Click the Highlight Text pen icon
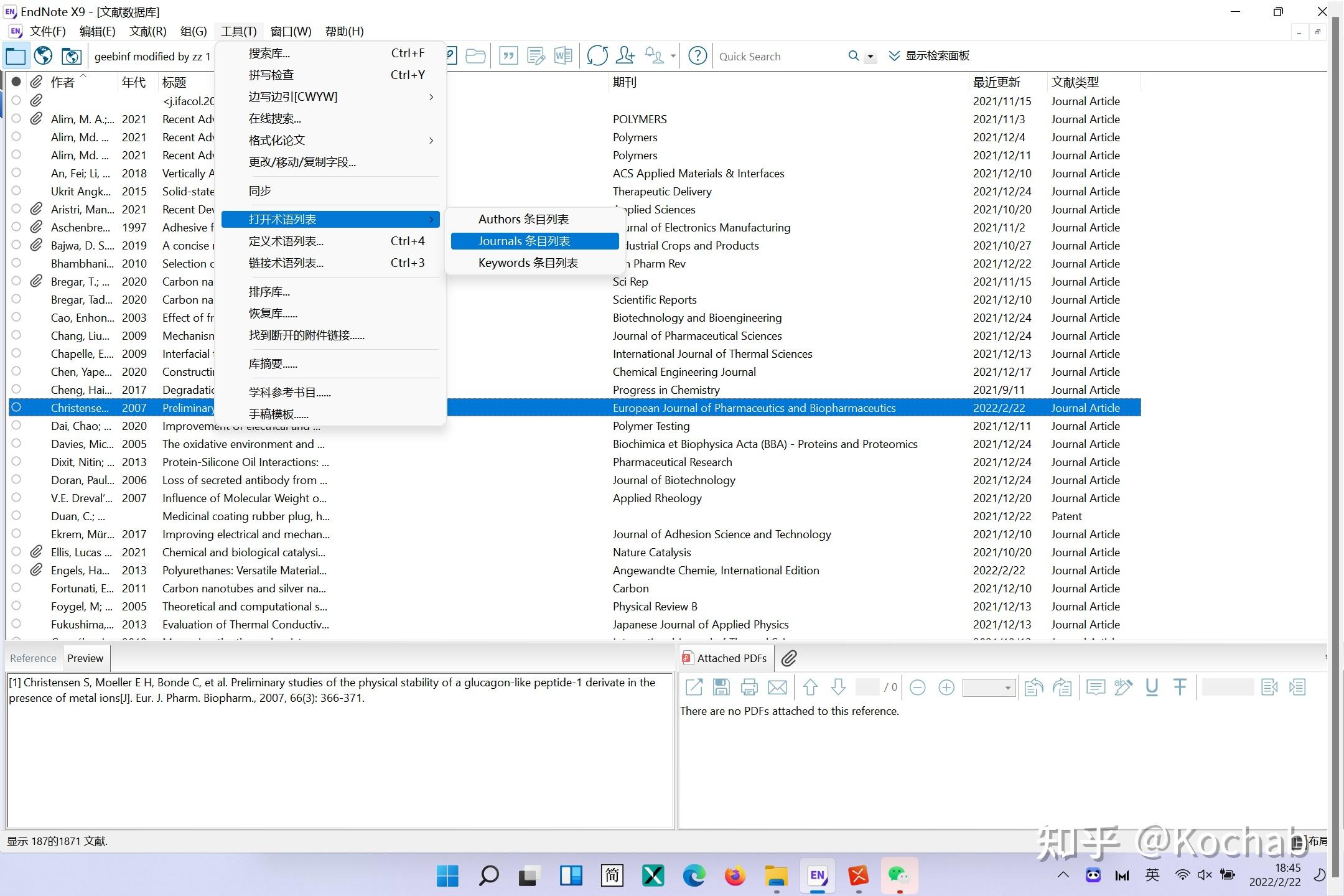 [1123, 688]
